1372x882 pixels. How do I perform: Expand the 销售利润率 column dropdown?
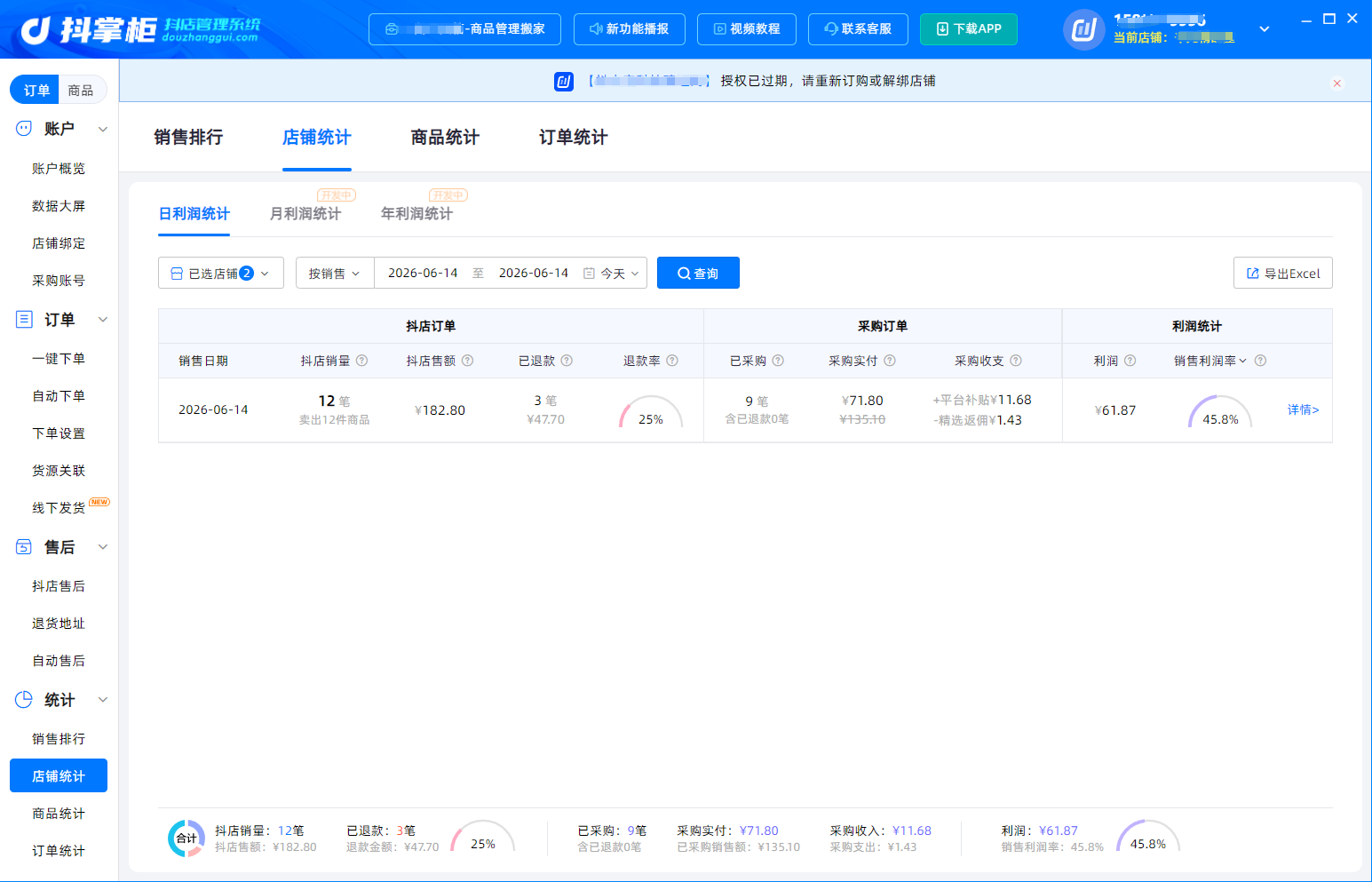click(1243, 361)
